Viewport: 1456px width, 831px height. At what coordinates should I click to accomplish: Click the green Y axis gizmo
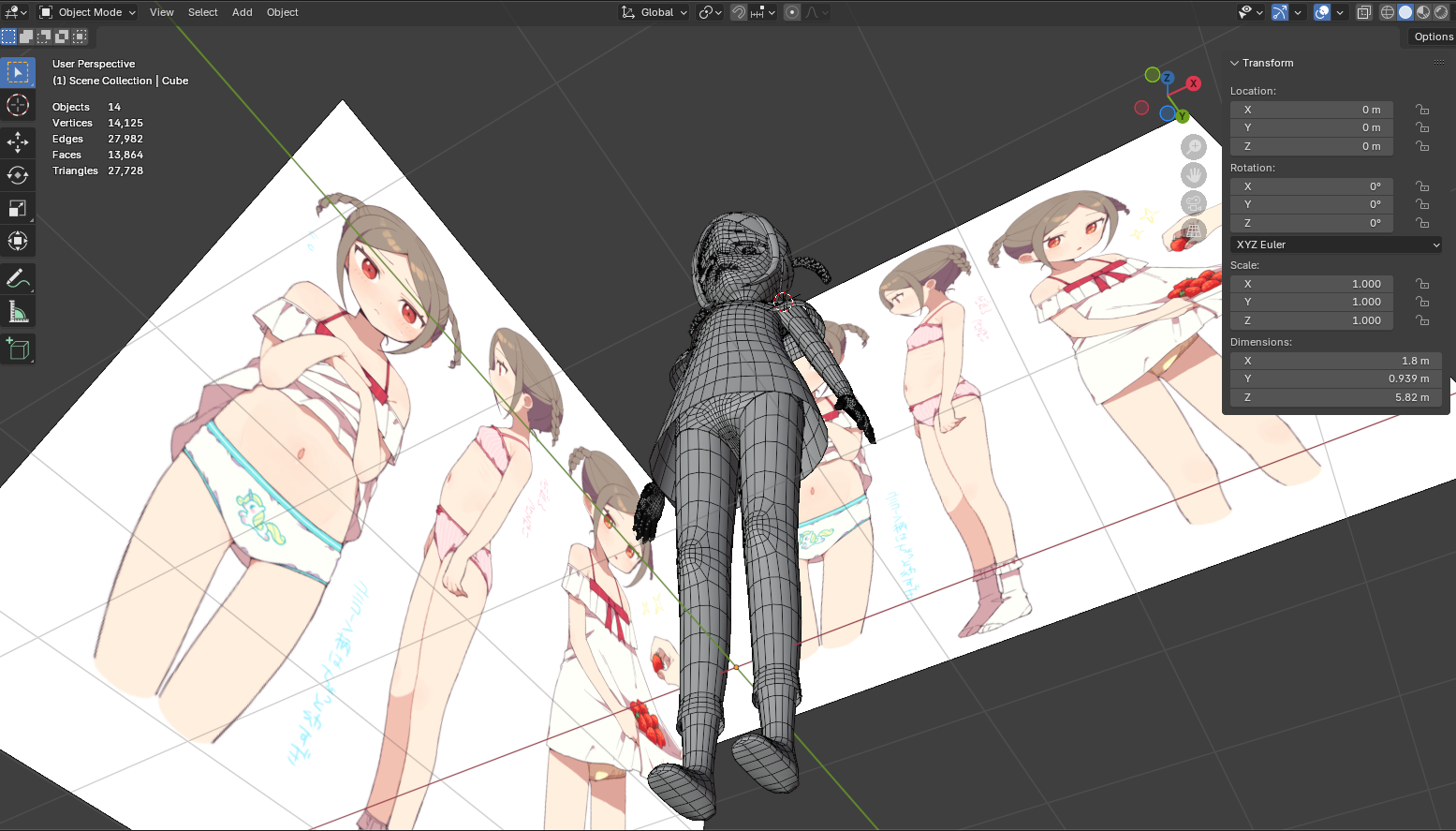[1183, 116]
